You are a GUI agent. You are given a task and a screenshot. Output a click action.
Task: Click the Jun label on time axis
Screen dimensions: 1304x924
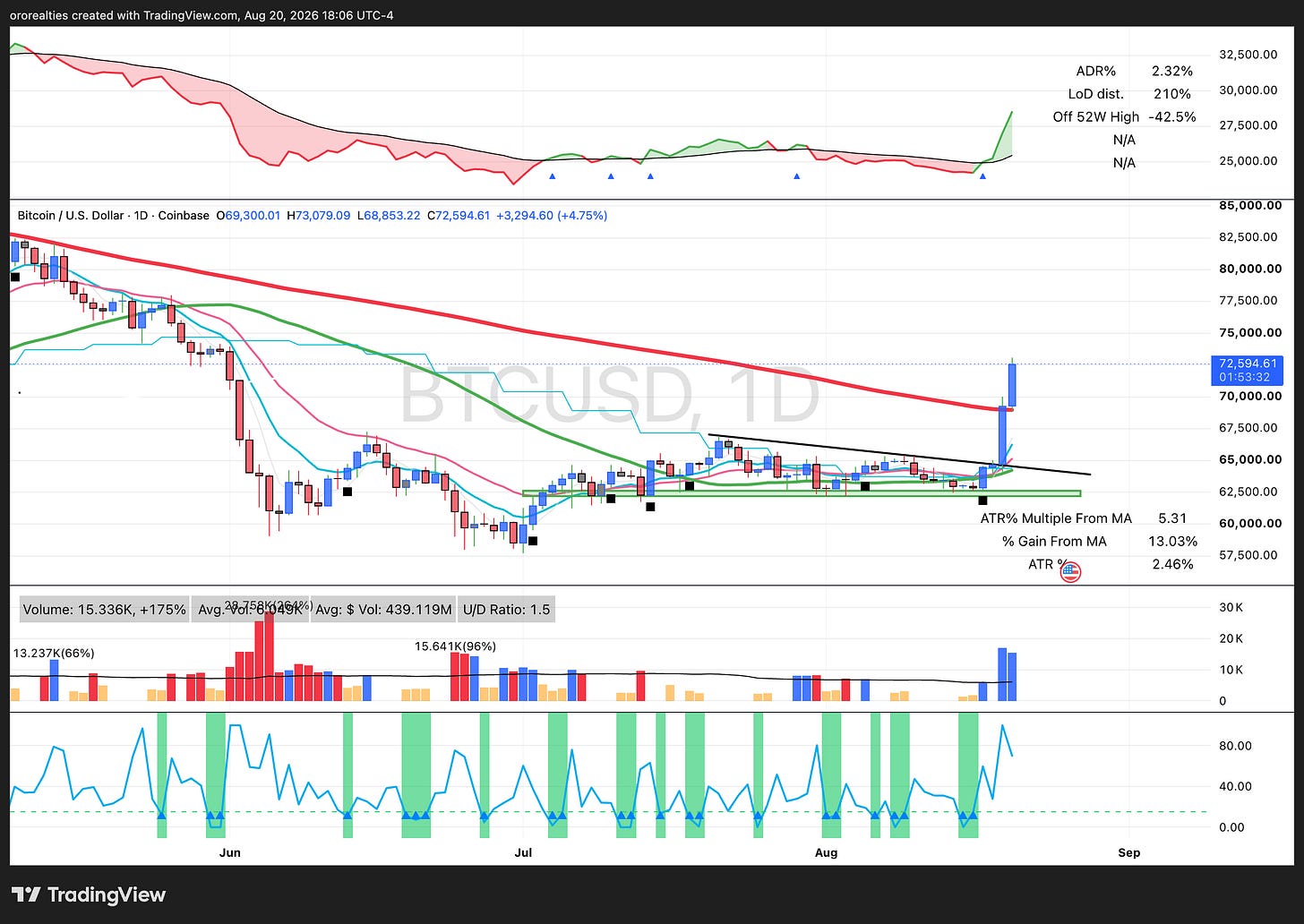point(230,852)
